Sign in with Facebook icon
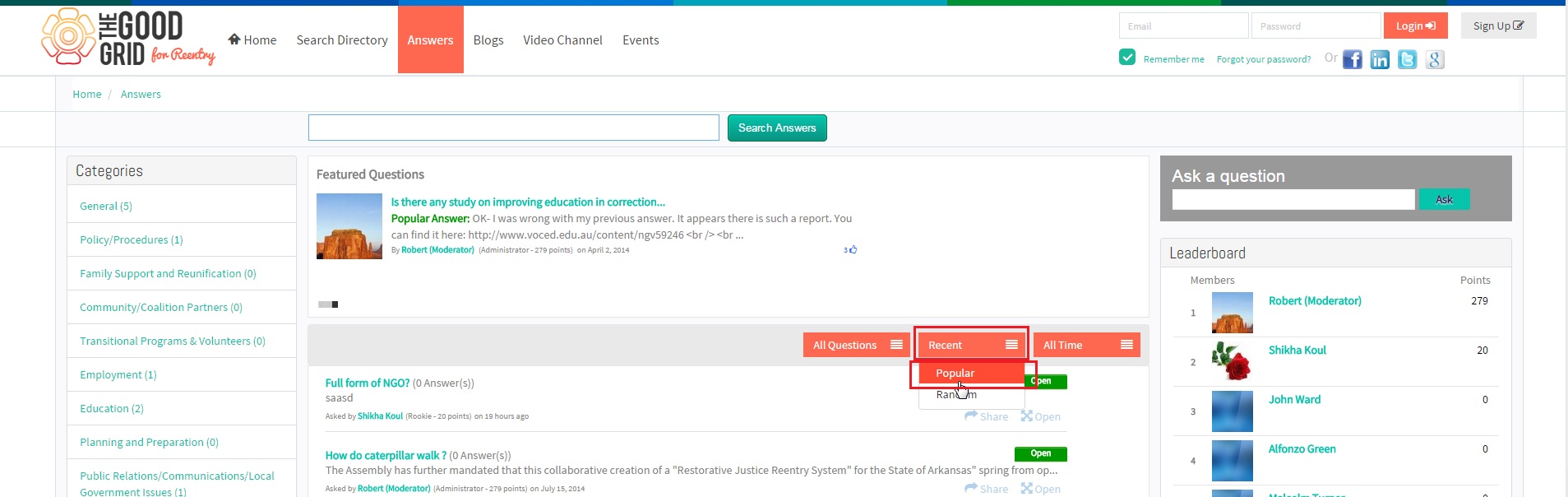 (1353, 59)
